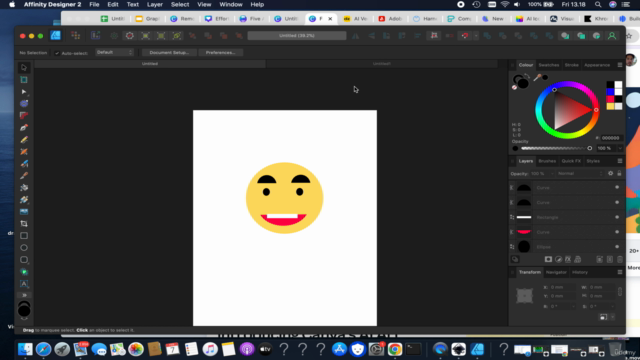Click the Adjustments icon in Layers panel
This screenshot has height=360, width=640.
(558, 259)
